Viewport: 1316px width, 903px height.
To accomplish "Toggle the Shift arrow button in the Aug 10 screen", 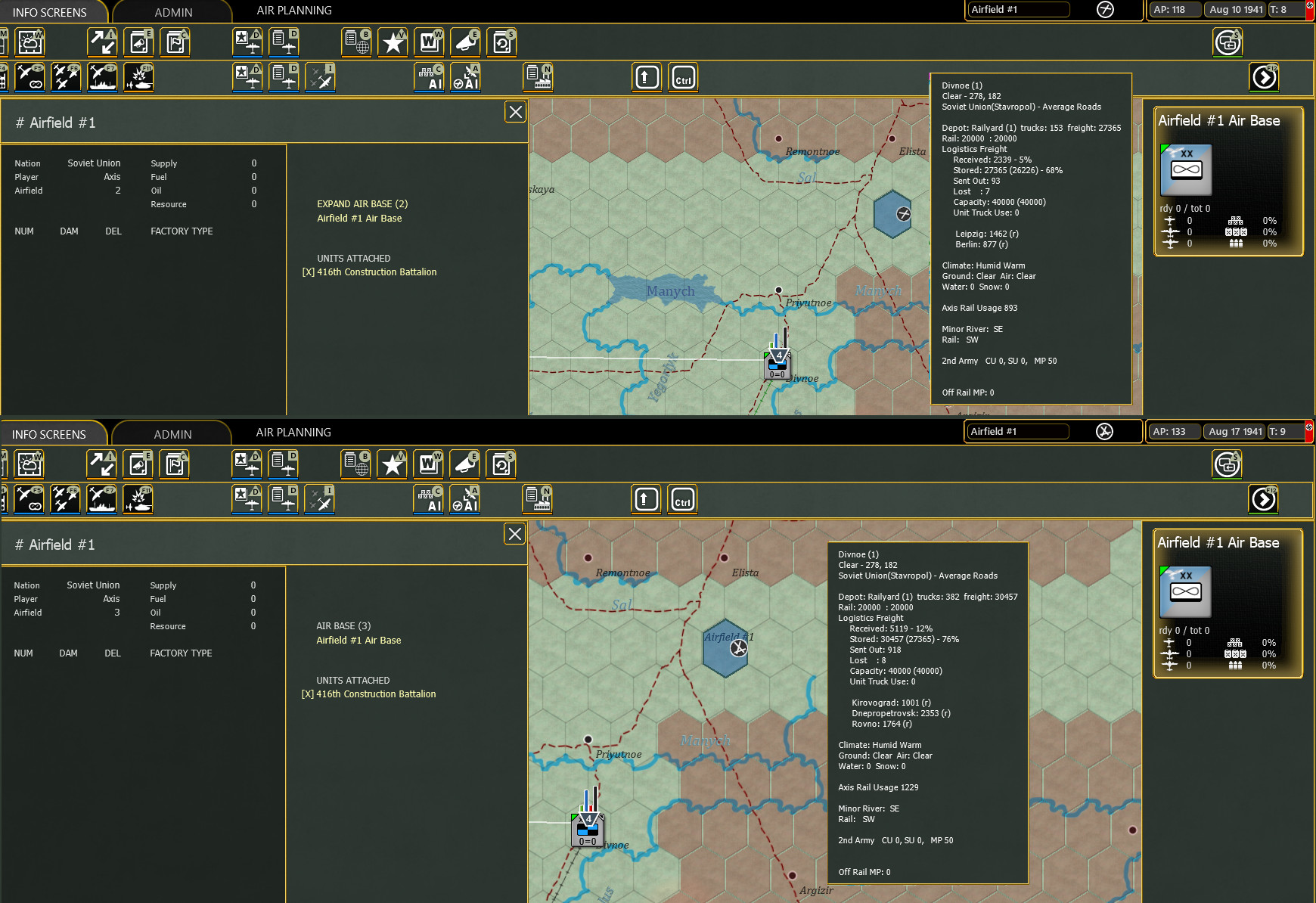I will point(647,77).
